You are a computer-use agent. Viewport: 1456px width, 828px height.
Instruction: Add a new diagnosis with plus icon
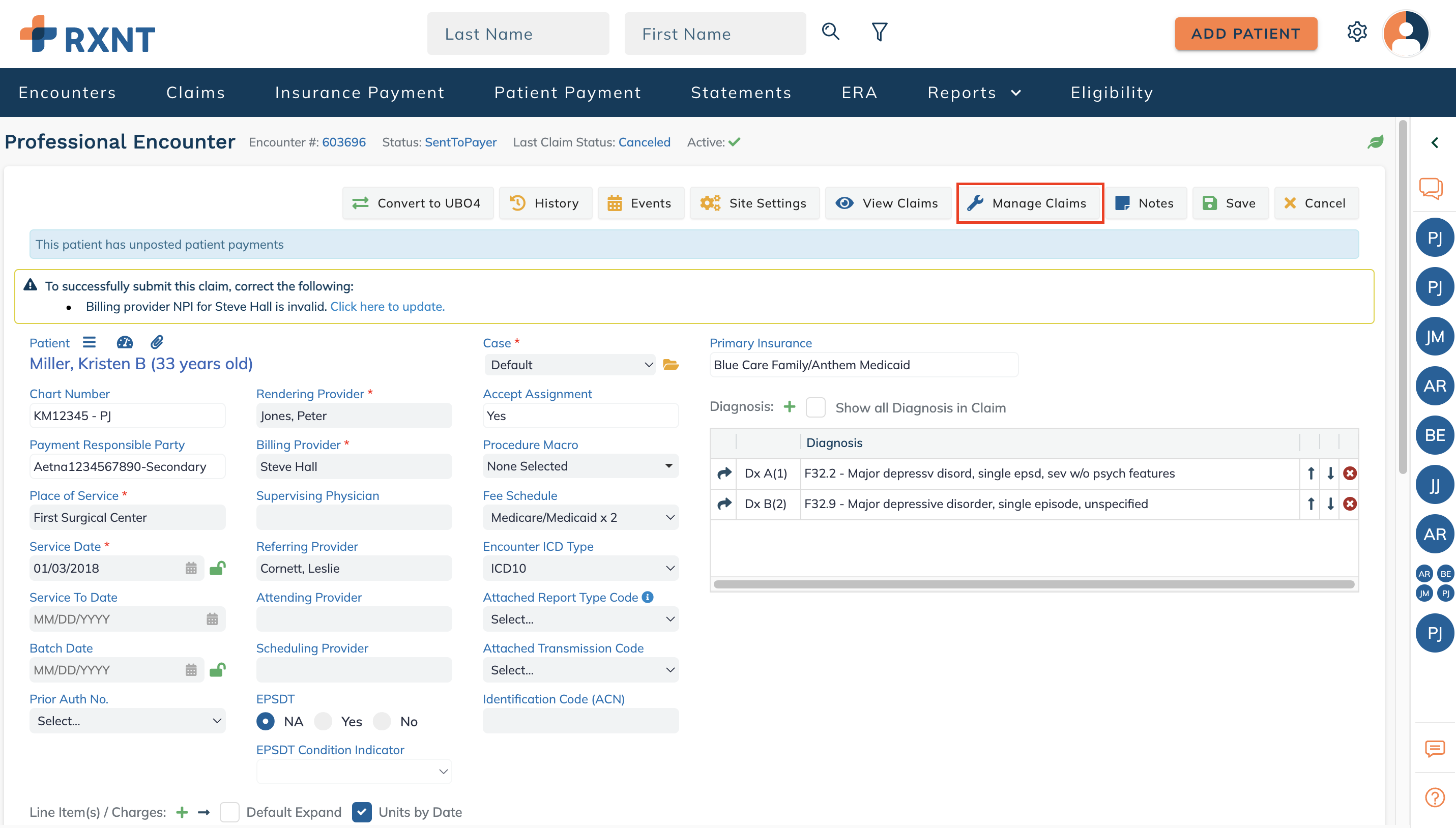coord(790,406)
